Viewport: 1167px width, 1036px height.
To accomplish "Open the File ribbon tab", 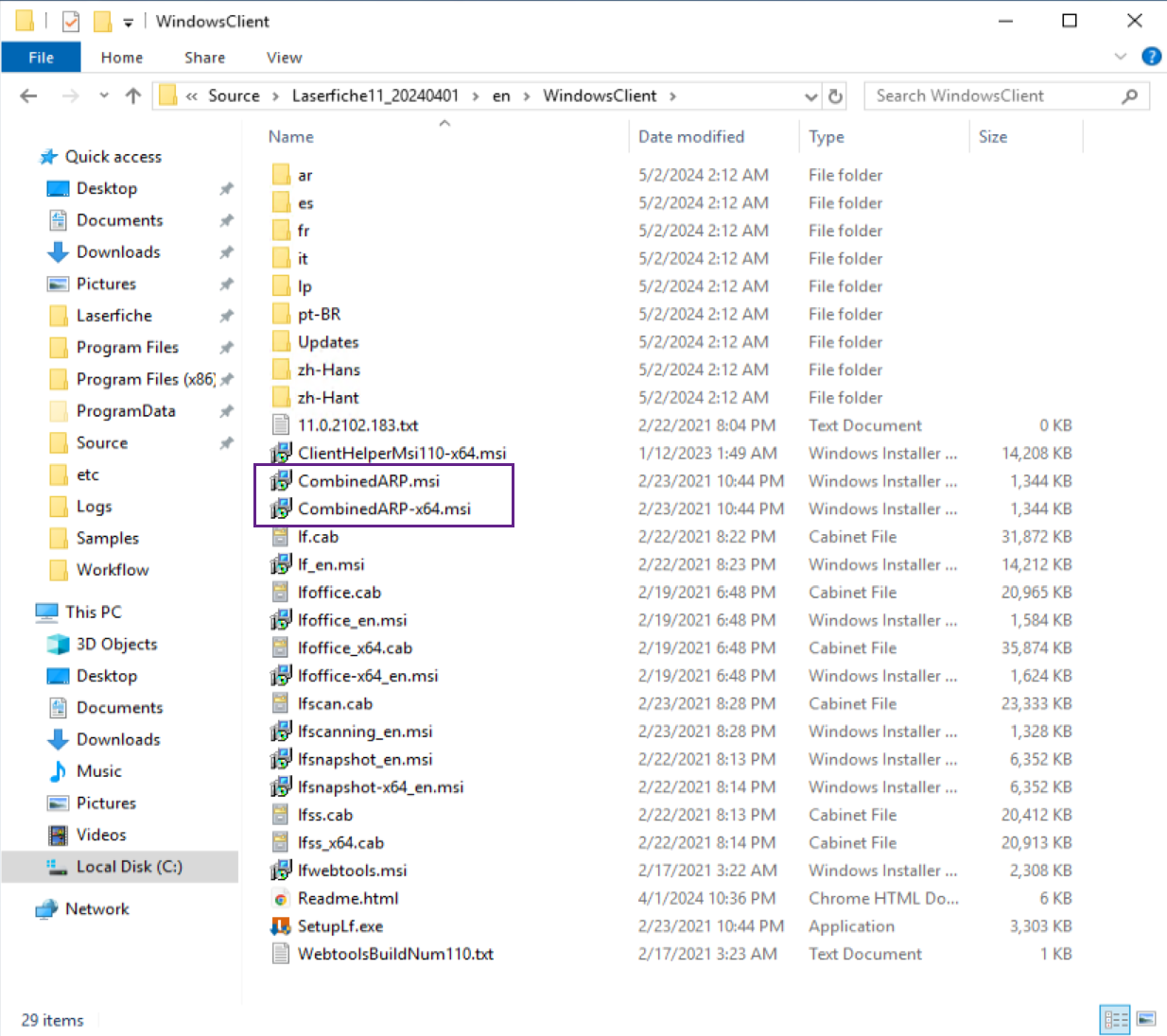I will point(41,57).
